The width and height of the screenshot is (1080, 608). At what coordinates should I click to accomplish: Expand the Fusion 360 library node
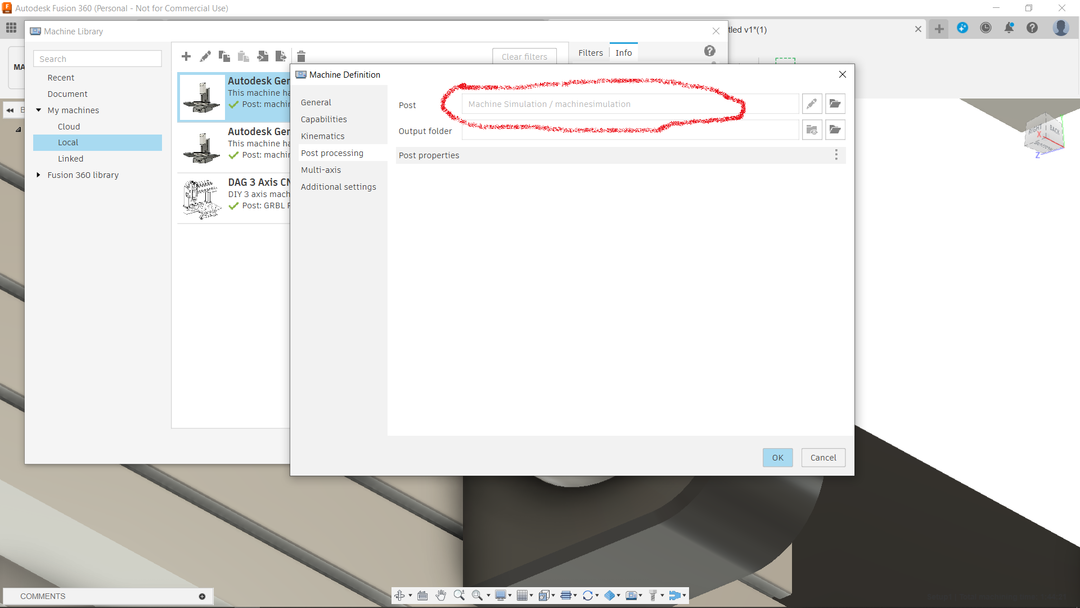tap(38, 175)
